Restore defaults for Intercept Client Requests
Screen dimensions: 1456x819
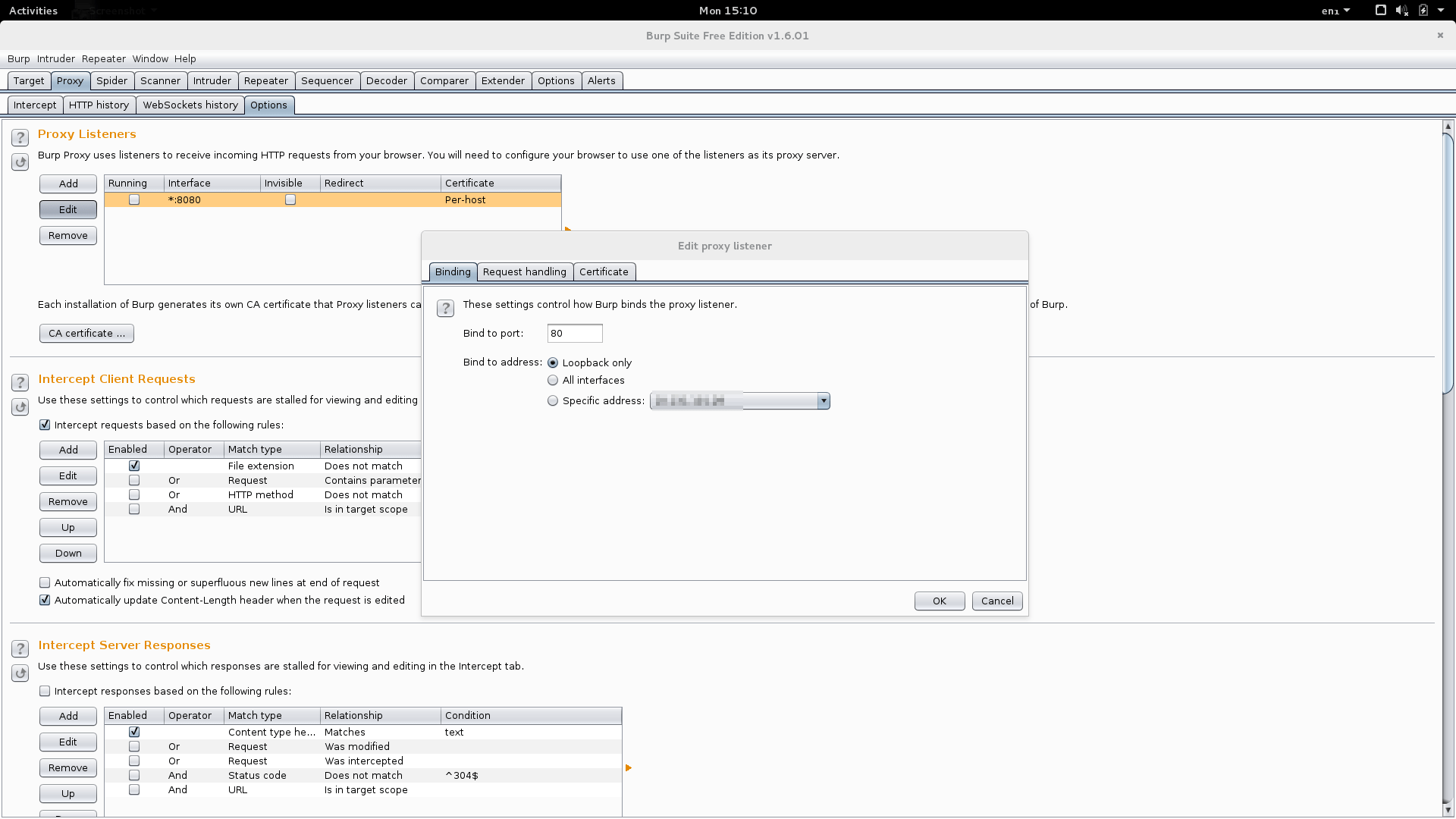coord(20,406)
